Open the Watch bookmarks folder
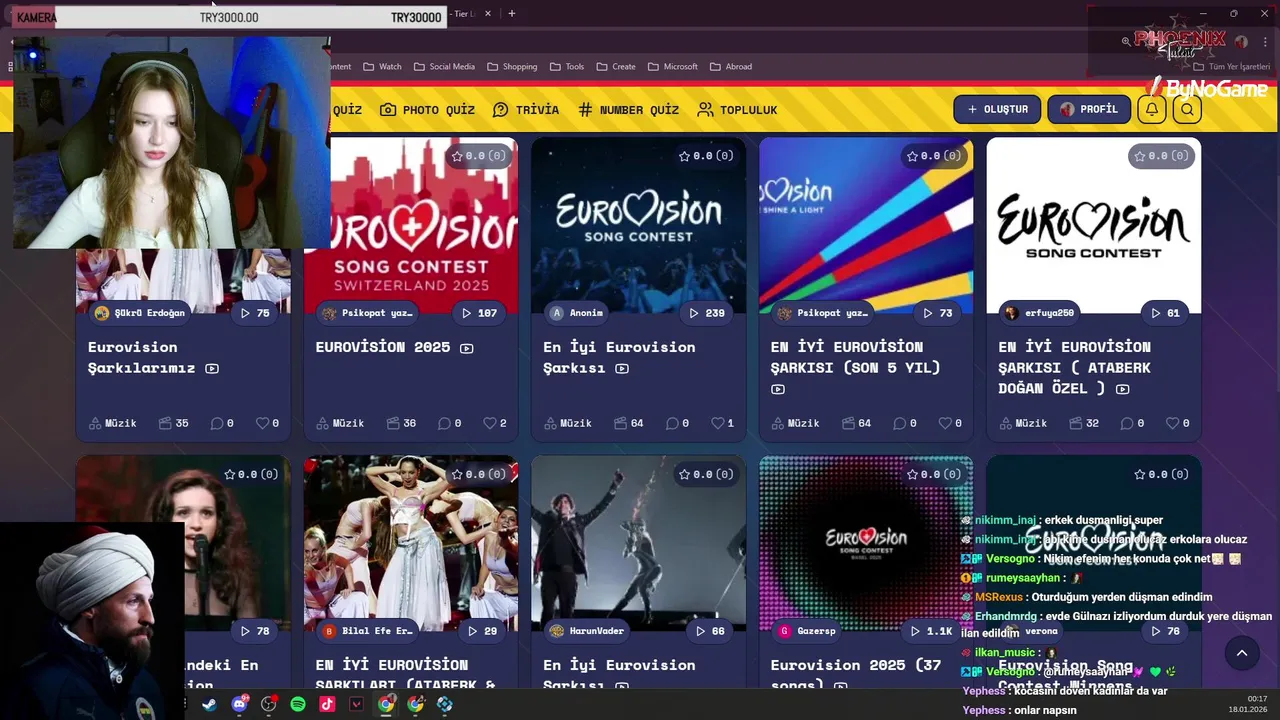The width and height of the screenshot is (1280, 720). (382, 67)
